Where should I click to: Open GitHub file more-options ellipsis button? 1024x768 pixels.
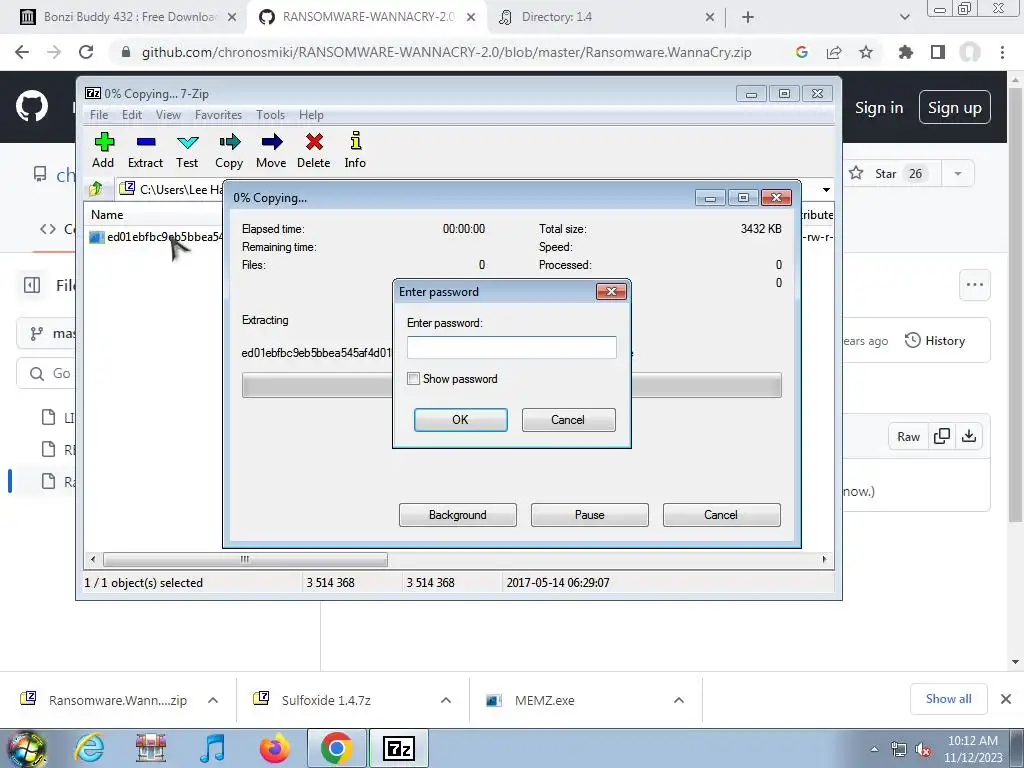[975, 285]
